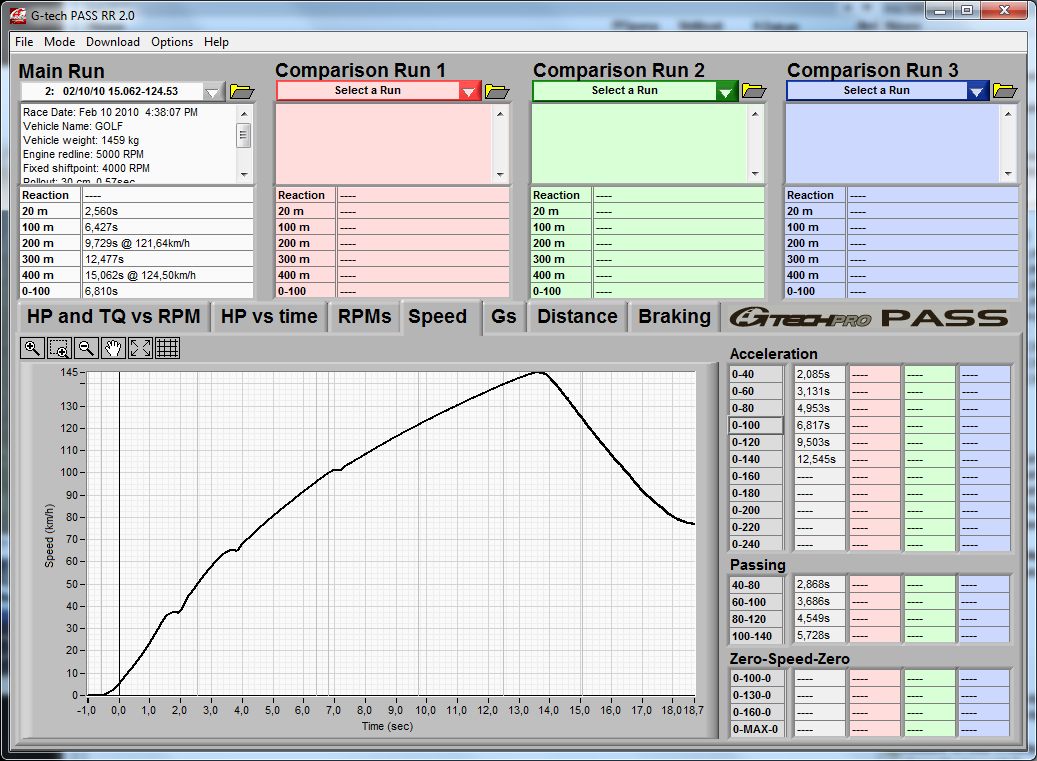The width and height of the screenshot is (1037, 761).
Task: Click the 0-80 acceleration button
Action: [x=756, y=409]
